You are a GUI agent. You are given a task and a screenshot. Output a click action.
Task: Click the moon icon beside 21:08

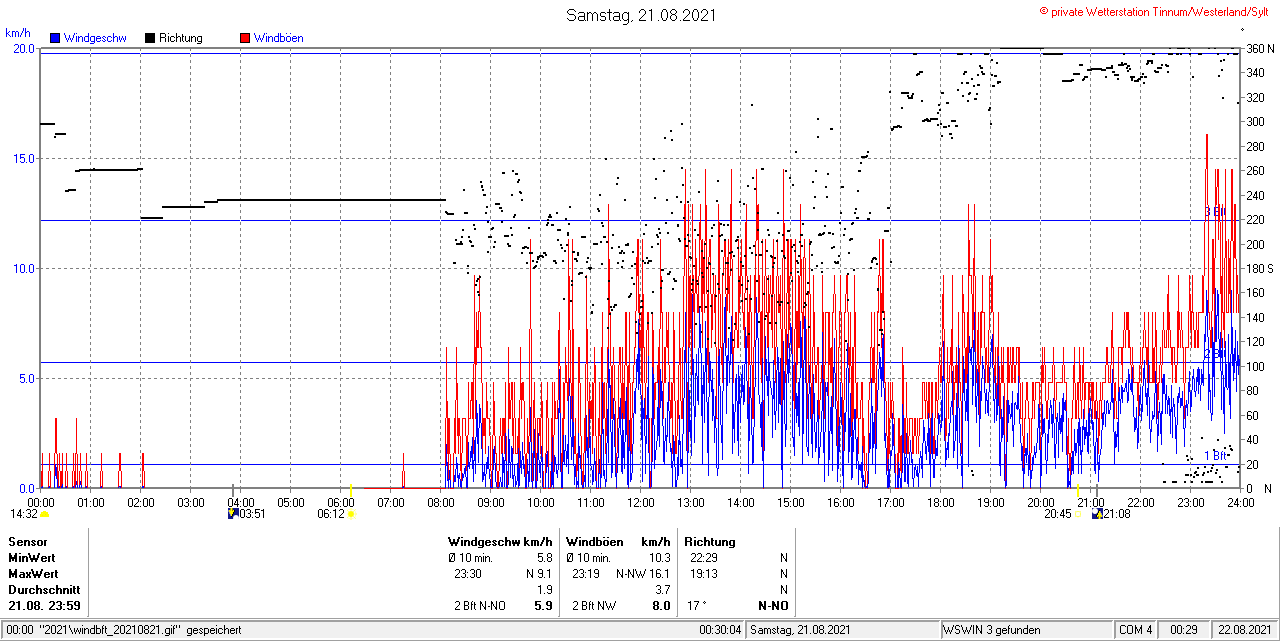(x=1097, y=514)
